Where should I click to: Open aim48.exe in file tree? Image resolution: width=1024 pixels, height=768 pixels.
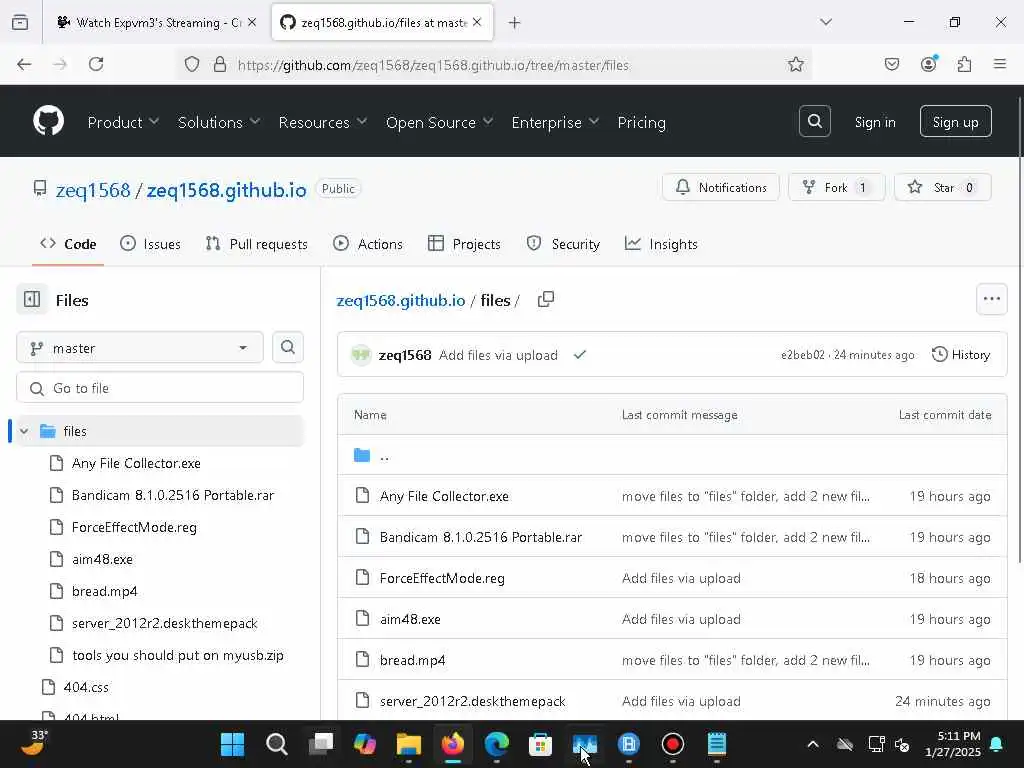click(102, 559)
